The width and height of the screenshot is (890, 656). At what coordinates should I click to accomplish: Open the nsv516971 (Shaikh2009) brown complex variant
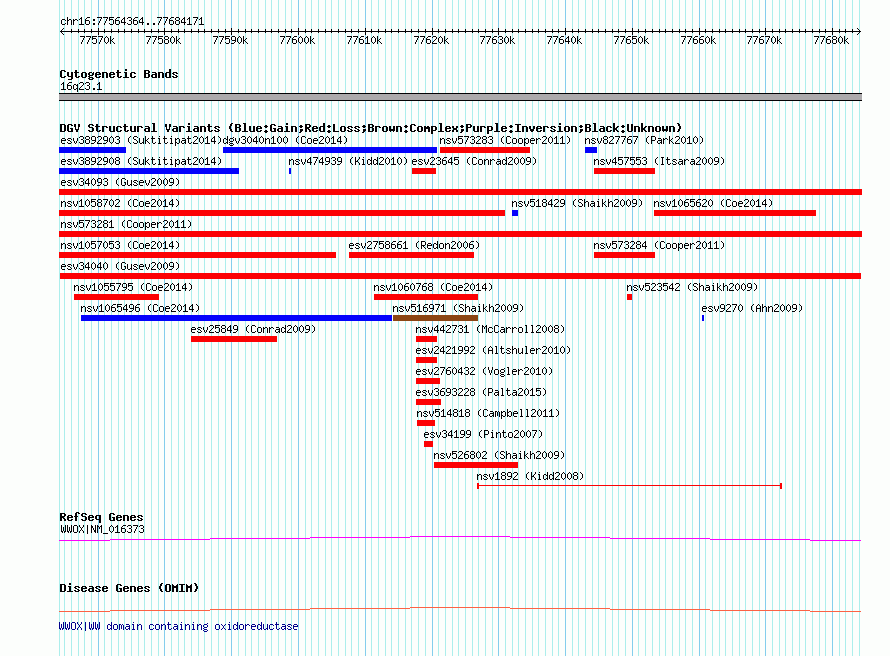point(435,318)
